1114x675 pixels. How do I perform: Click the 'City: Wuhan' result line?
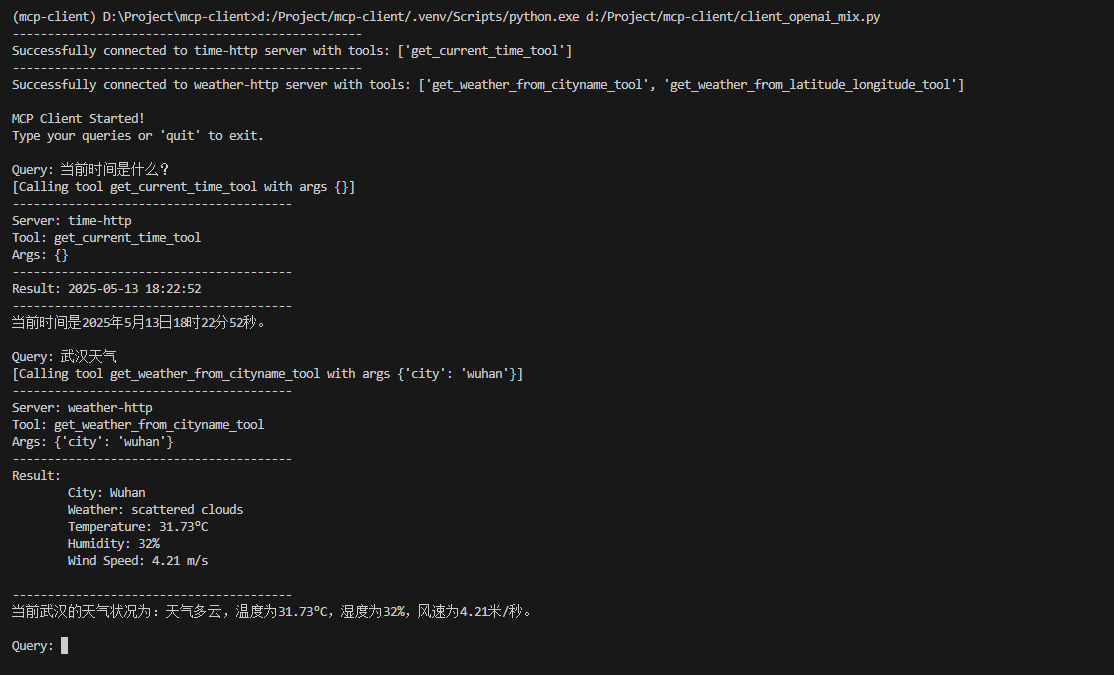pos(107,492)
